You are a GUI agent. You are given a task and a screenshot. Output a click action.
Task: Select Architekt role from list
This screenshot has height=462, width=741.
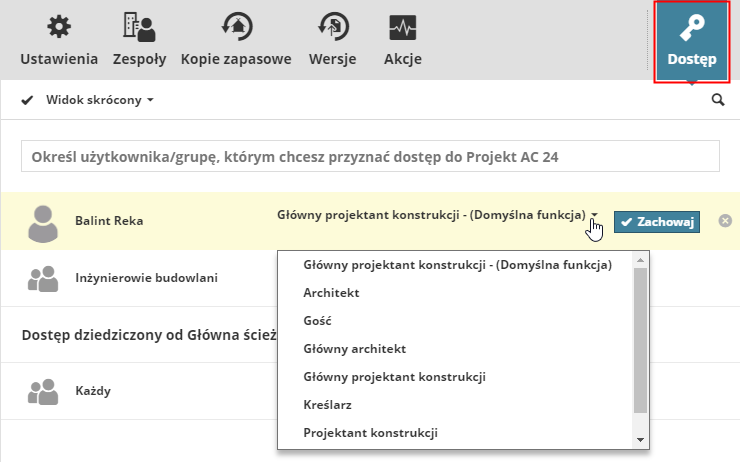click(x=331, y=293)
